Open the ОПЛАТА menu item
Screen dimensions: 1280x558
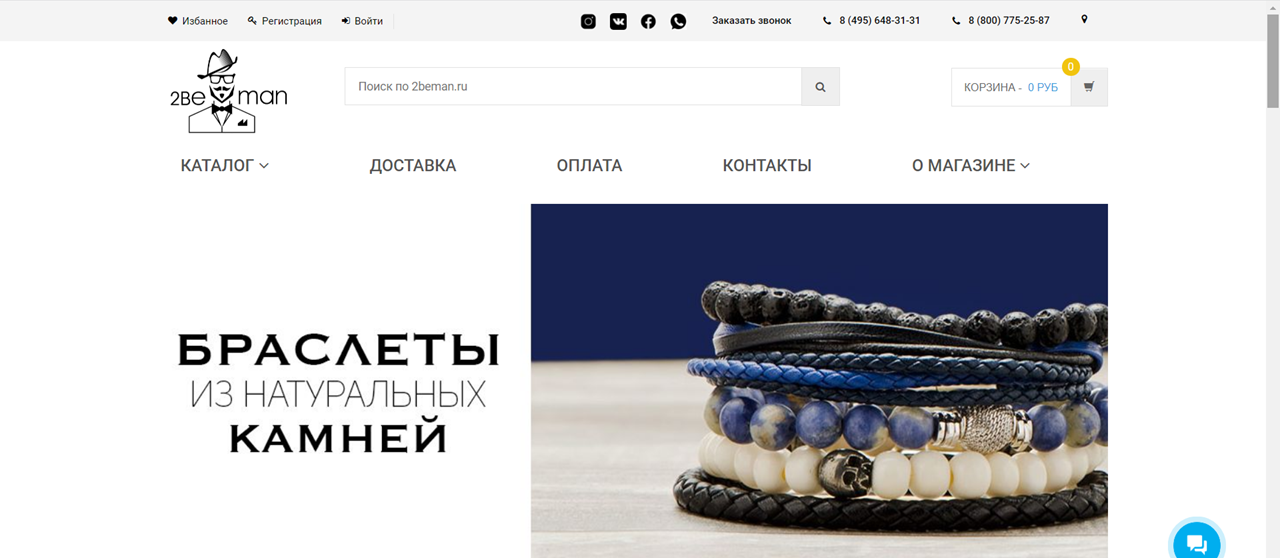tap(589, 166)
